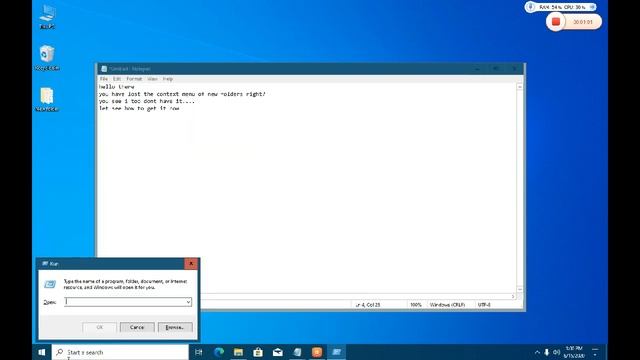Open Task View from the taskbar

click(x=199, y=352)
